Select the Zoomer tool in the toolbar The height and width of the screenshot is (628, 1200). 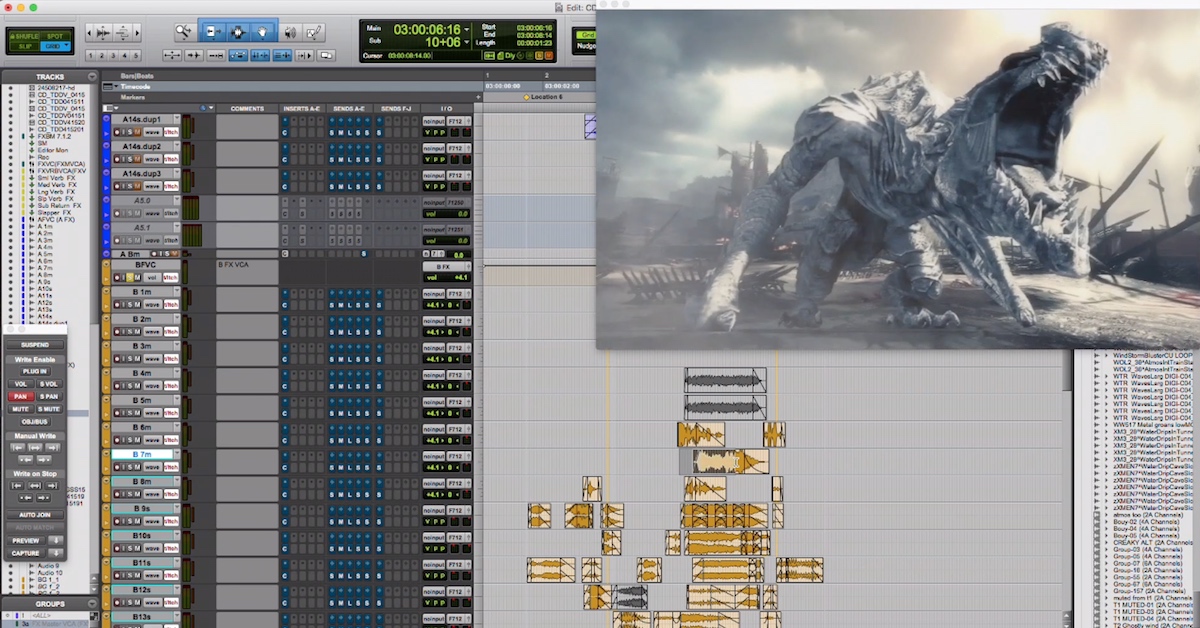[184, 32]
